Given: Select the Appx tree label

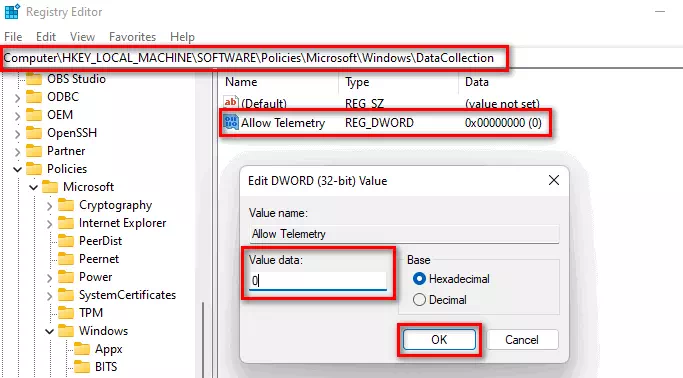Looking at the screenshot, I should tap(108, 349).
